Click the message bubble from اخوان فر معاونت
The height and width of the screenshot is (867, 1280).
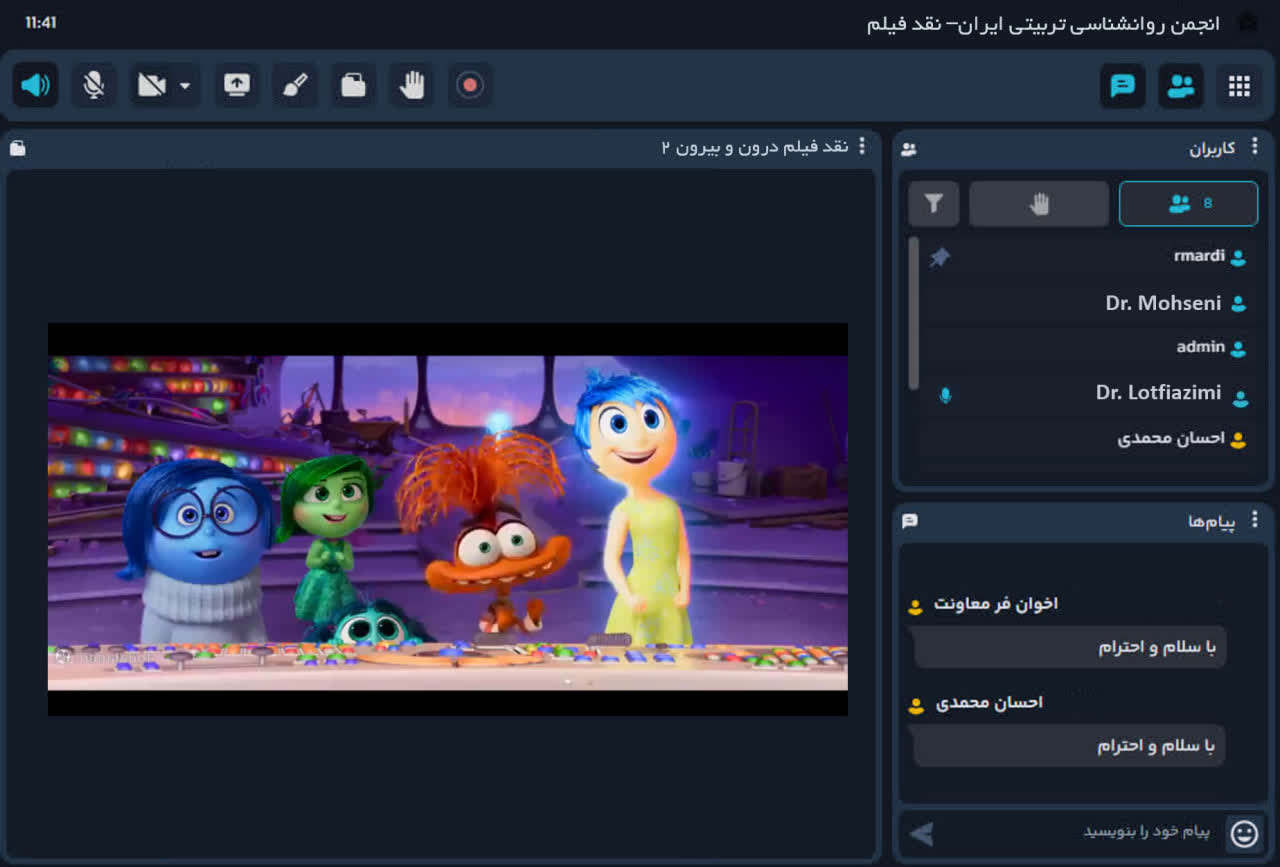(1070, 647)
